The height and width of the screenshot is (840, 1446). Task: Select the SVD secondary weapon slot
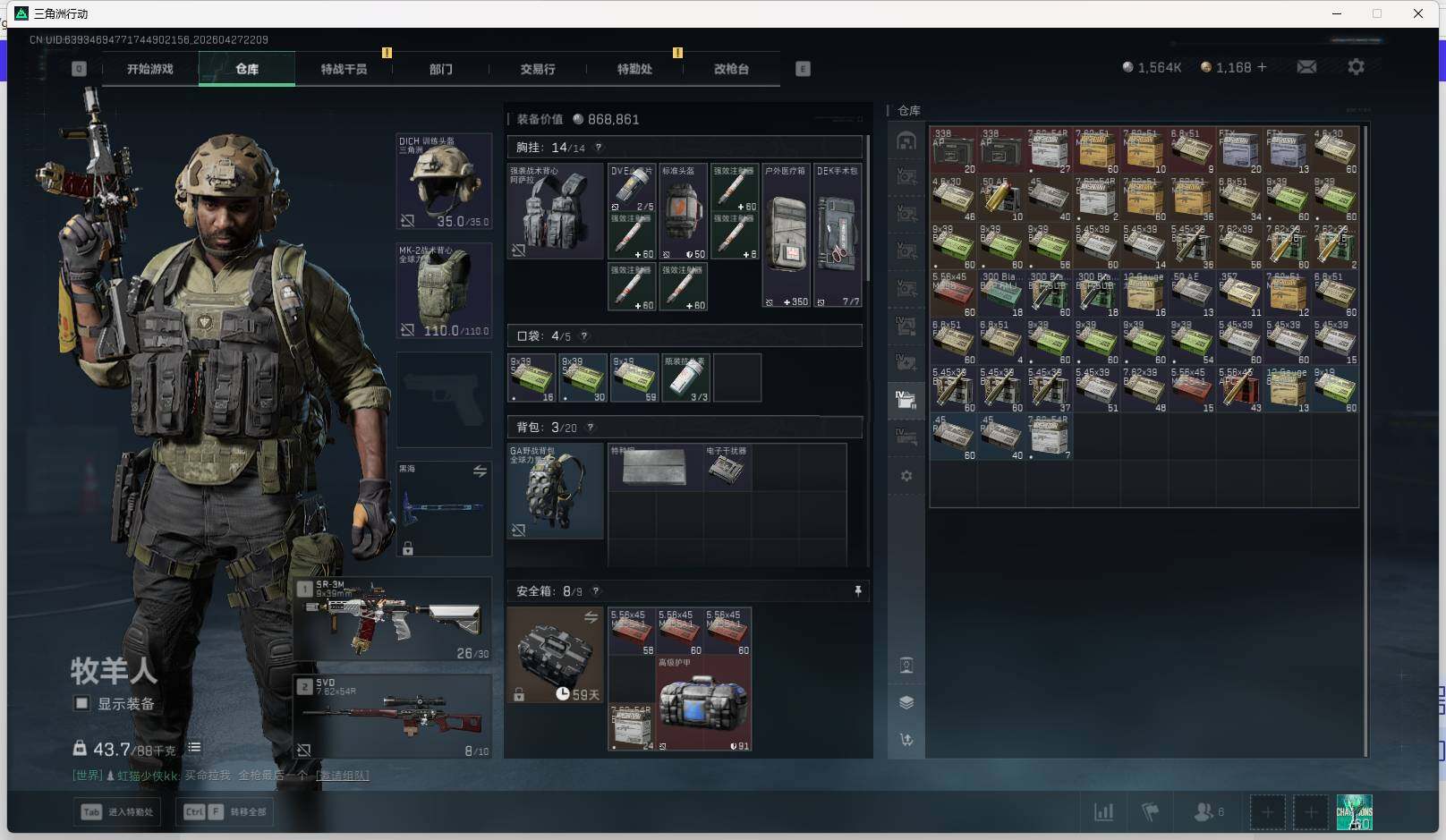pos(393,717)
